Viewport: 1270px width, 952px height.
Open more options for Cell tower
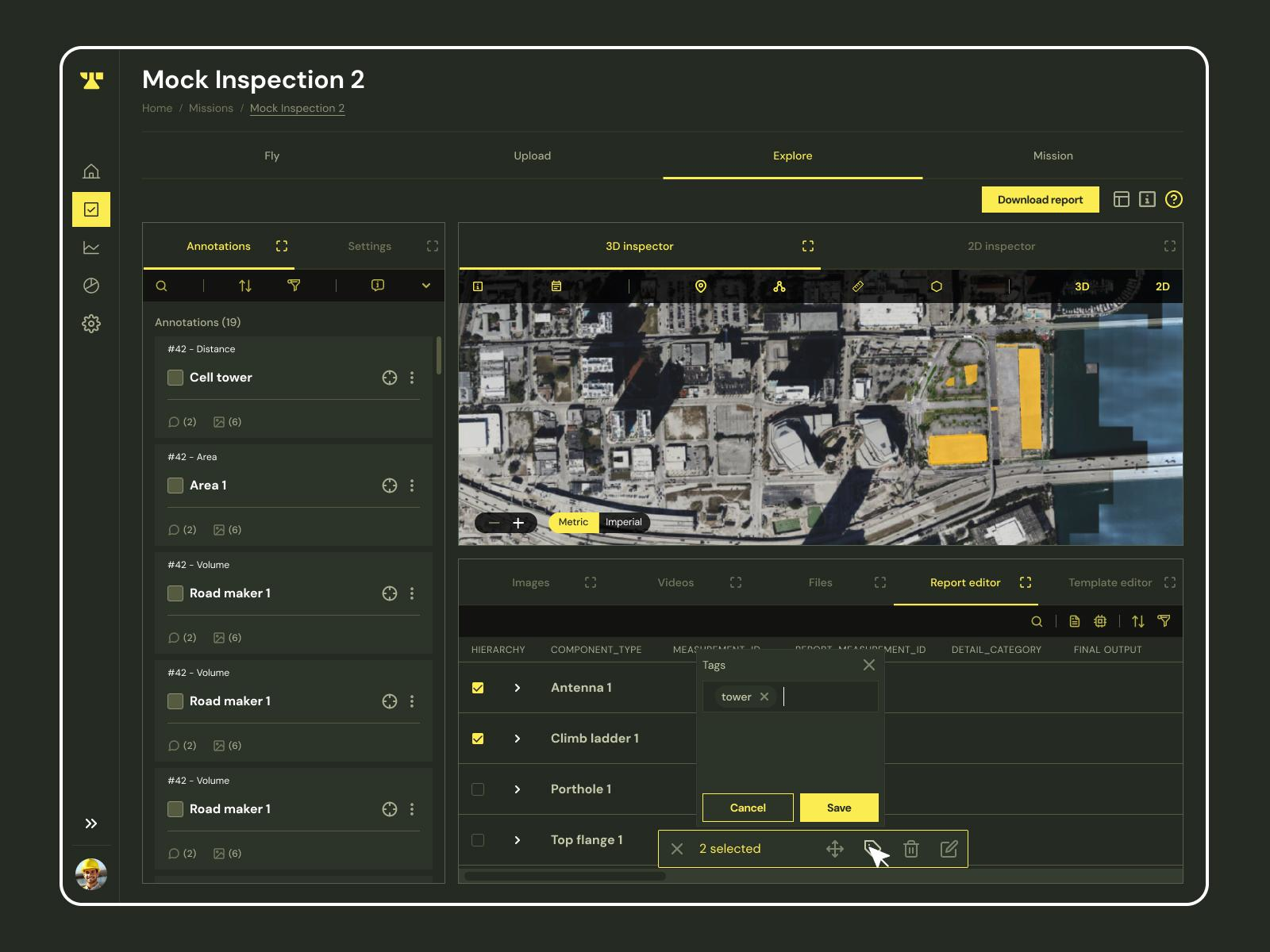pyautogui.click(x=412, y=378)
